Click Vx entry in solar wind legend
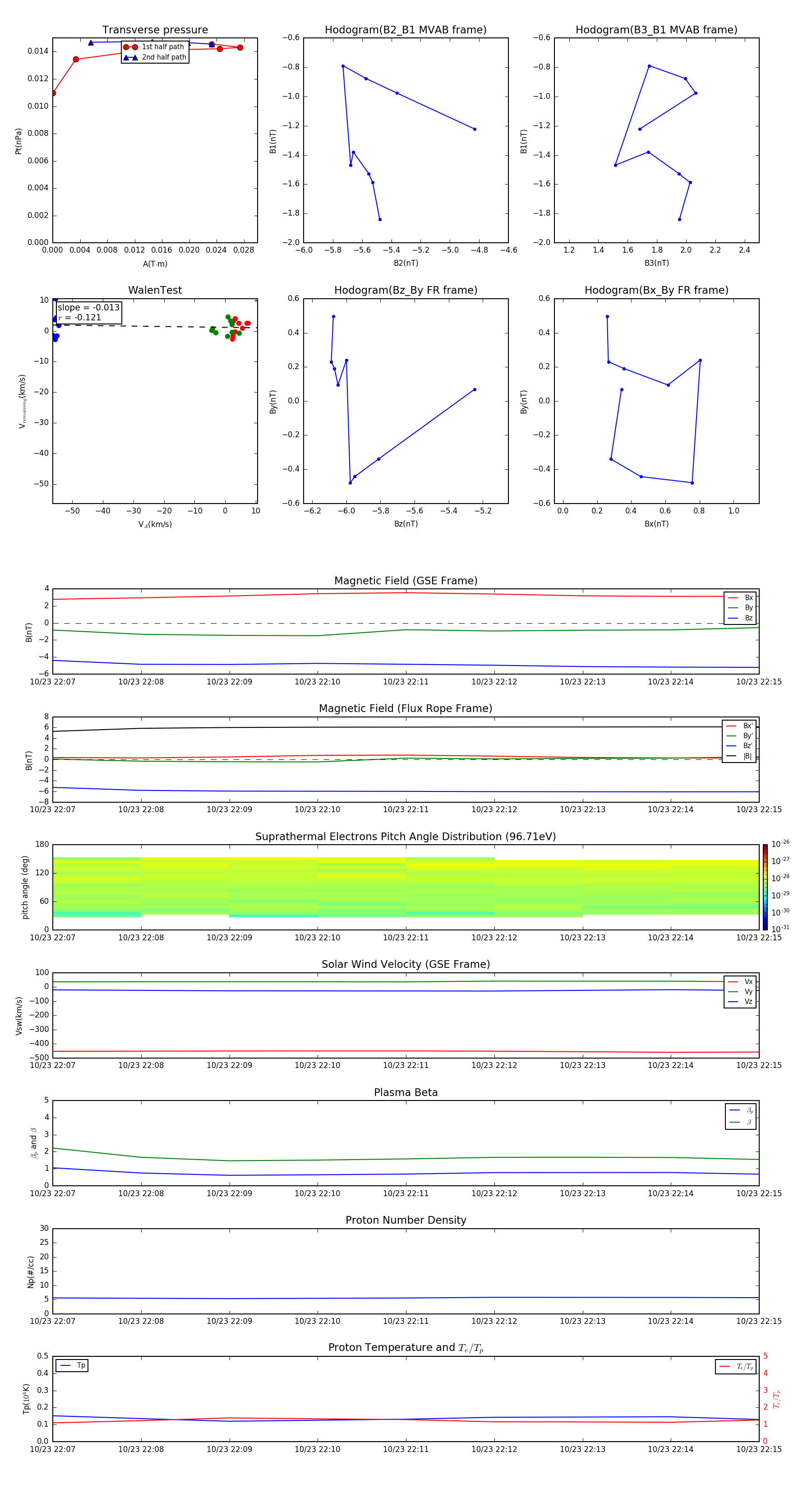 pyautogui.click(x=740, y=981)
